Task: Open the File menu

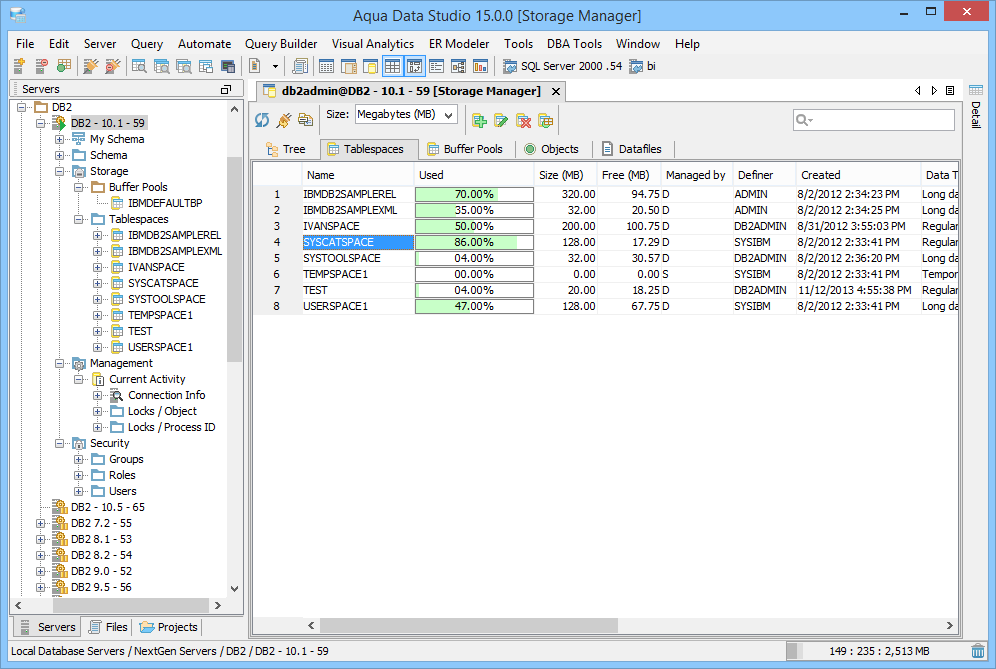Action: click(x=25, y=44)
